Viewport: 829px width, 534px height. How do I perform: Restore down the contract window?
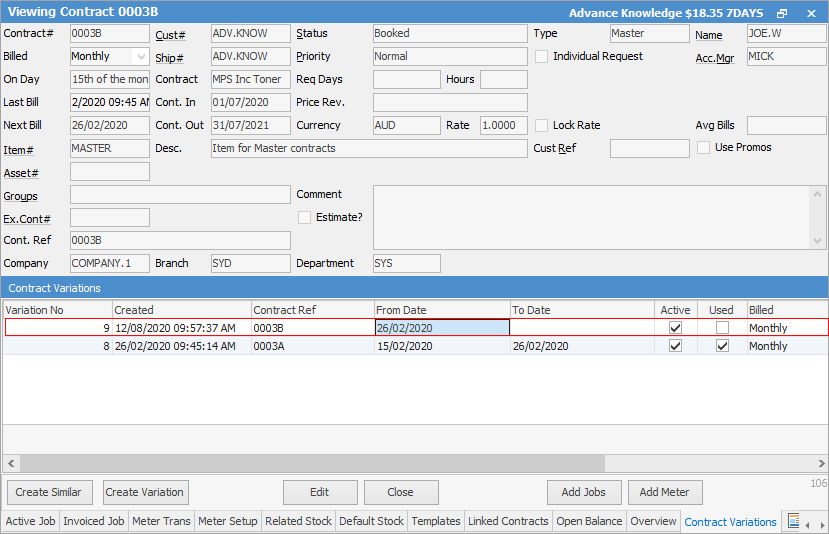[x=782, y=13]
